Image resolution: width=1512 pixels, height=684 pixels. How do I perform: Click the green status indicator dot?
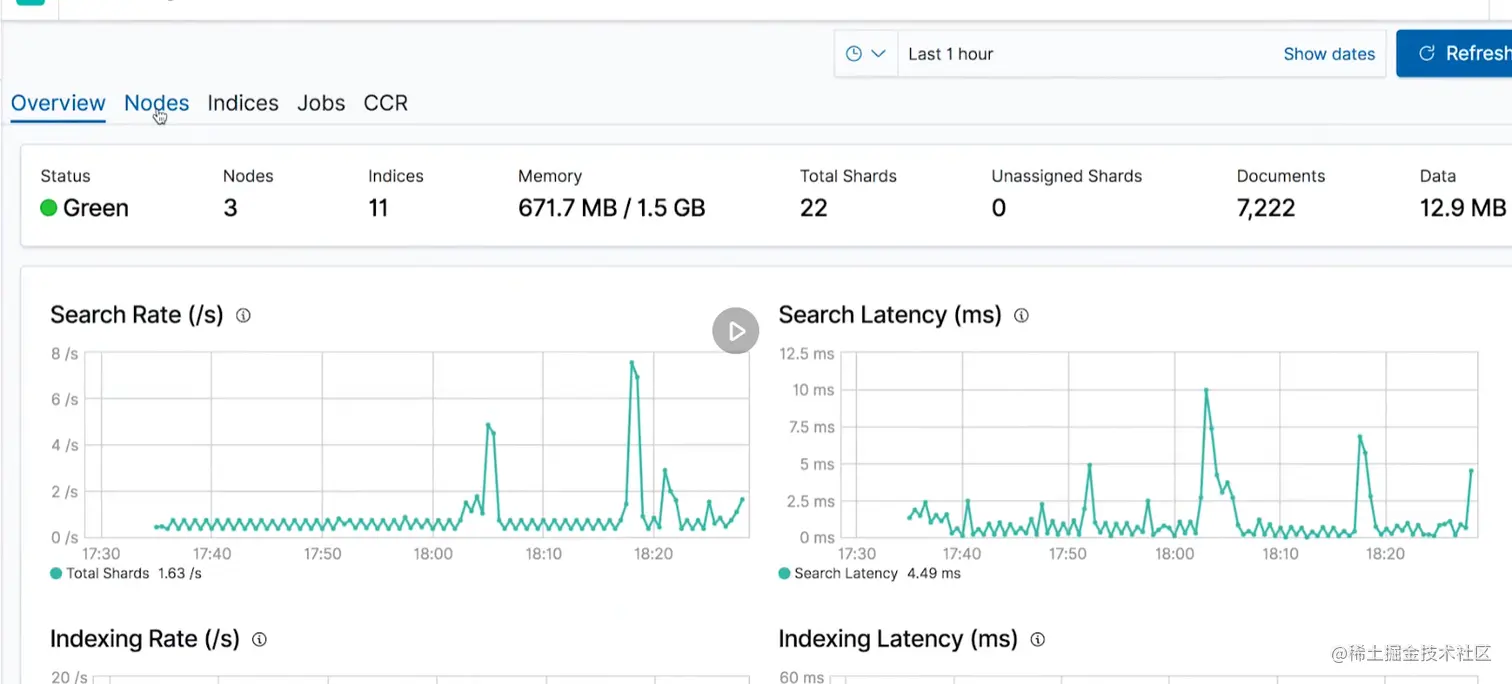48,208
